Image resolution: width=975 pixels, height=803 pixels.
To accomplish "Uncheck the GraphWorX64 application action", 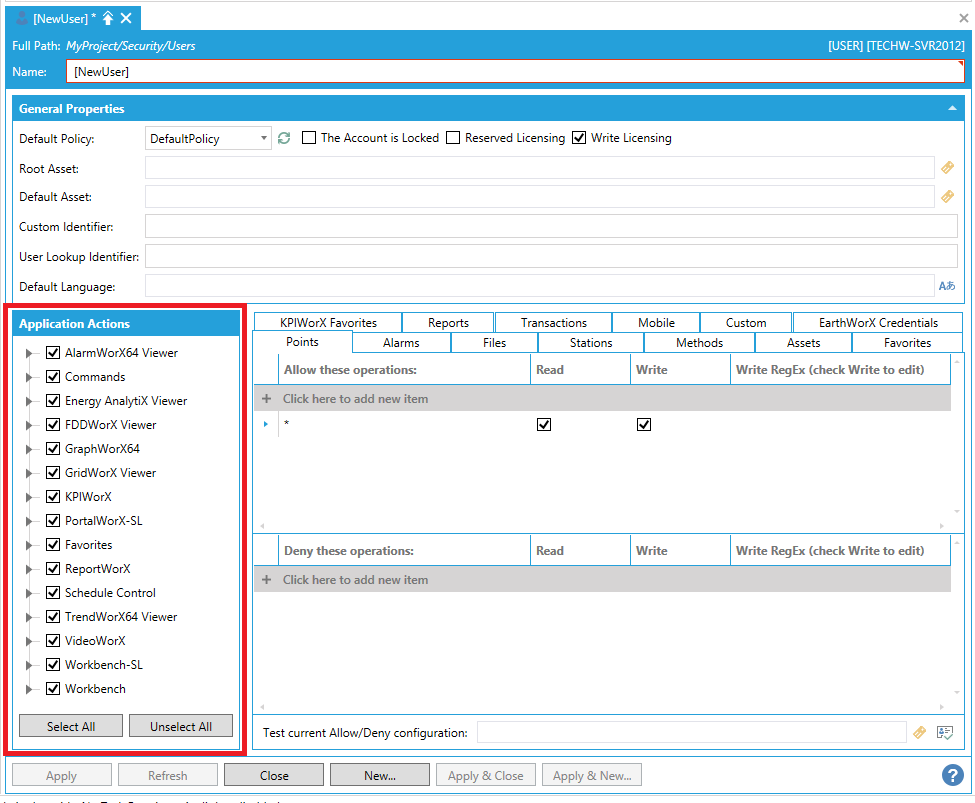I will pyautogui.click(x=54, y=449).
